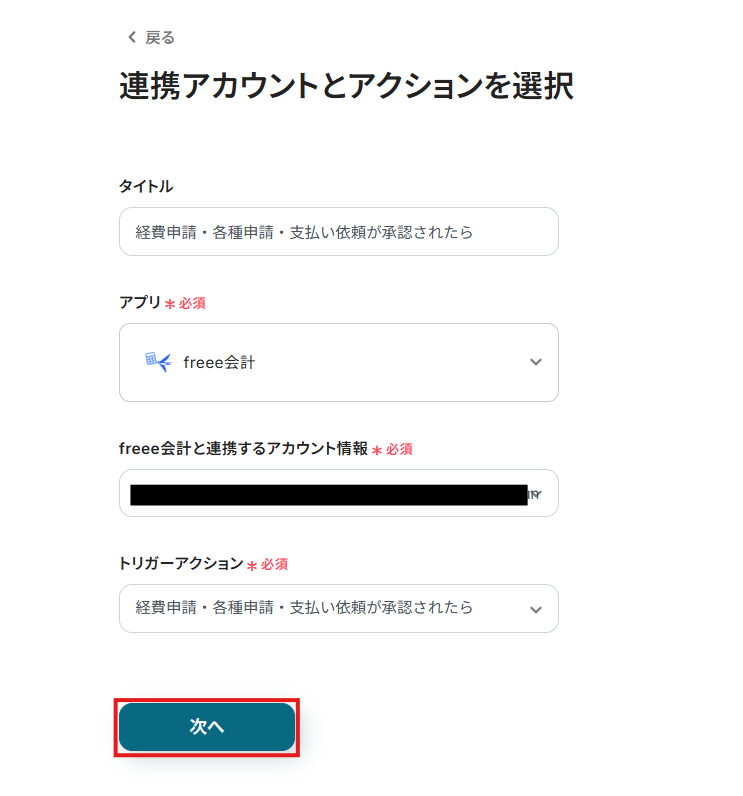The image size is (743, 796).
Task: Open the redacted account information dropdown
Action: click(x=330, y=494)
